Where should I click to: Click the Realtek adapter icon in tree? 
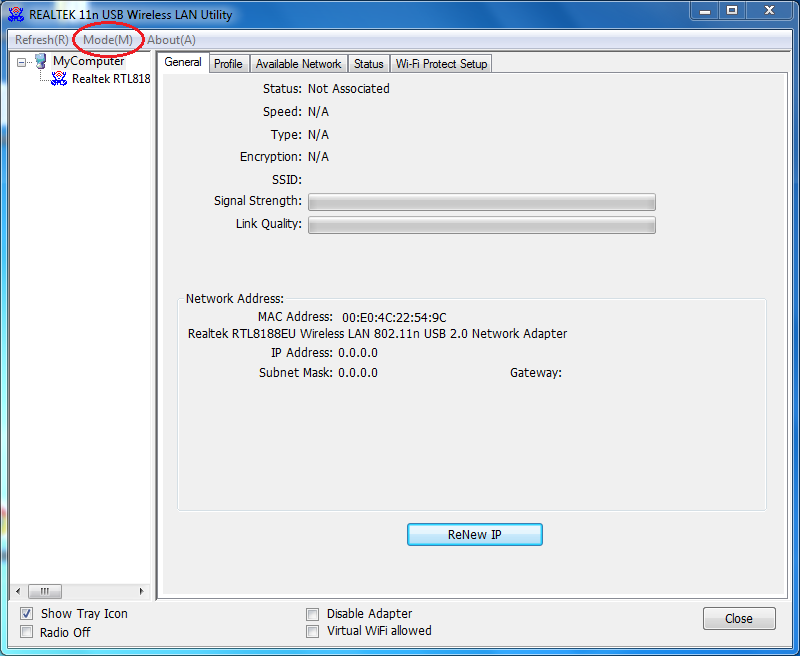click(59, 79)
